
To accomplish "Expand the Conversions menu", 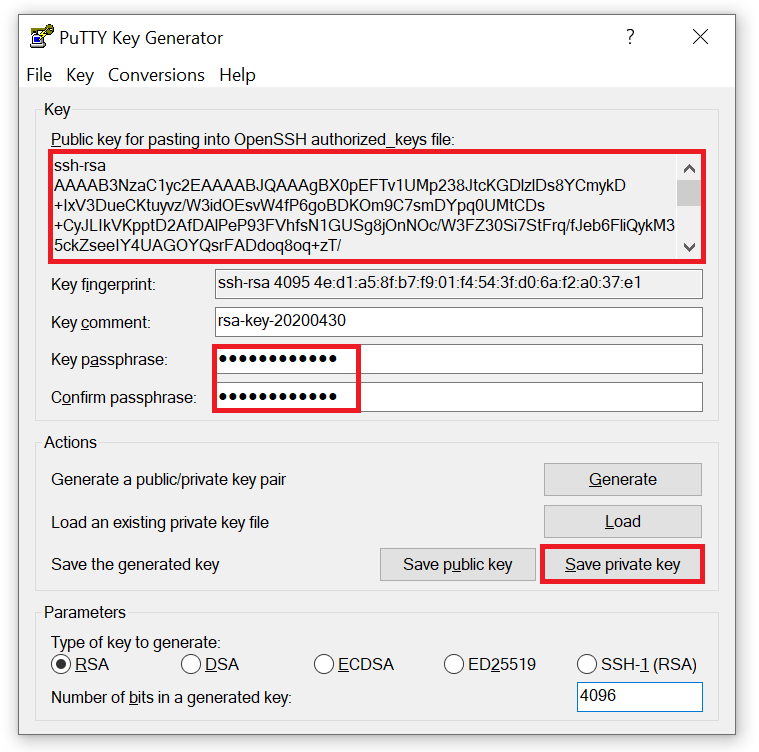I will click(x=156, y=75).
